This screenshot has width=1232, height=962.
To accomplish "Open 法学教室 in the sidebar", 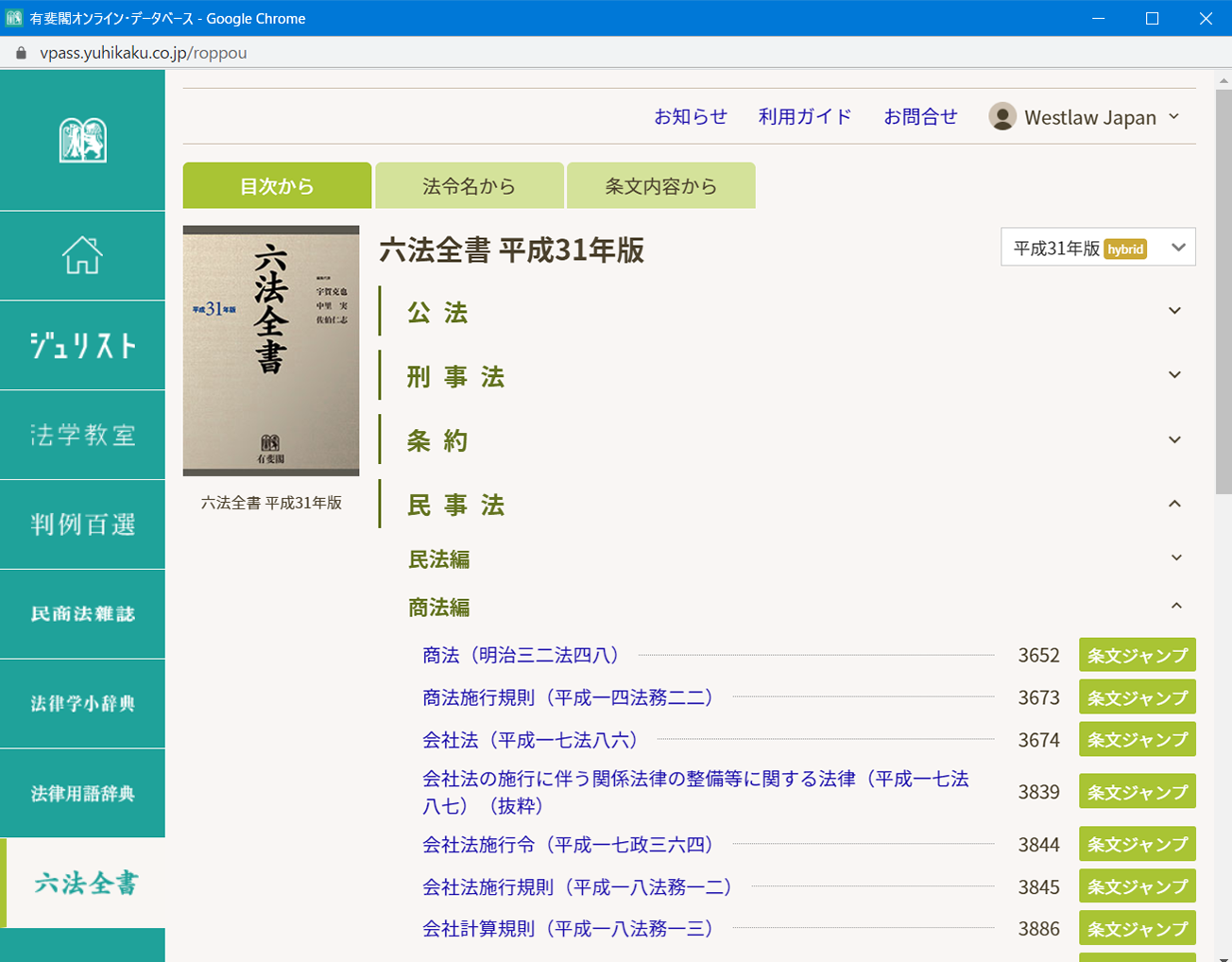I will point(82,435).
